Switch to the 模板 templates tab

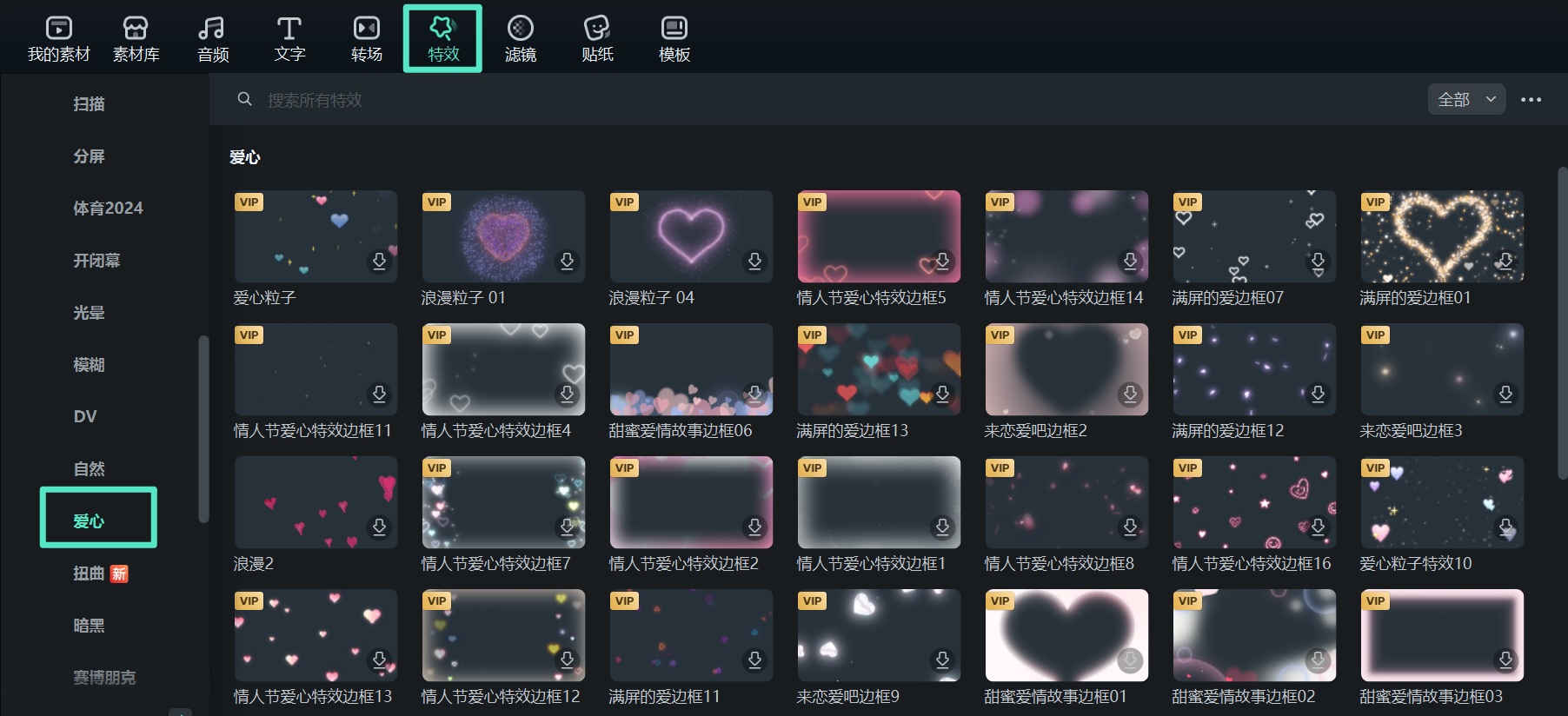tap(674, 39)
